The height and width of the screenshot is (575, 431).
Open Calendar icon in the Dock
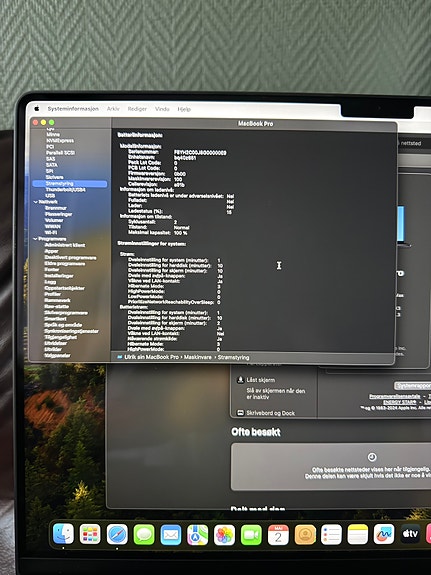tap(278, 535)
